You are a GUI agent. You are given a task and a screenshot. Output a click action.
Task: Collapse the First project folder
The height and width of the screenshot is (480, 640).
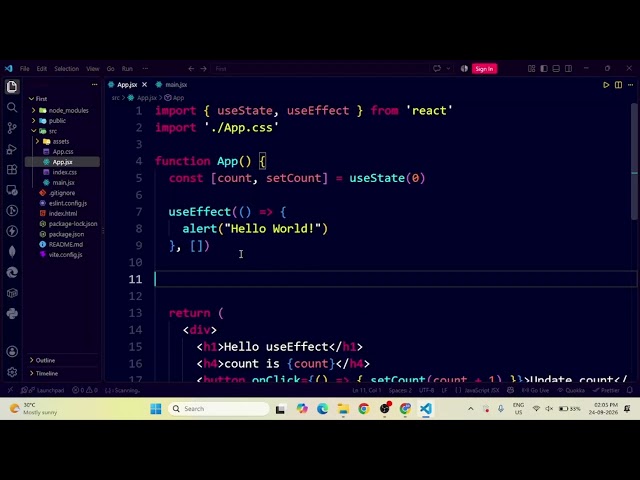coord(38,99)
